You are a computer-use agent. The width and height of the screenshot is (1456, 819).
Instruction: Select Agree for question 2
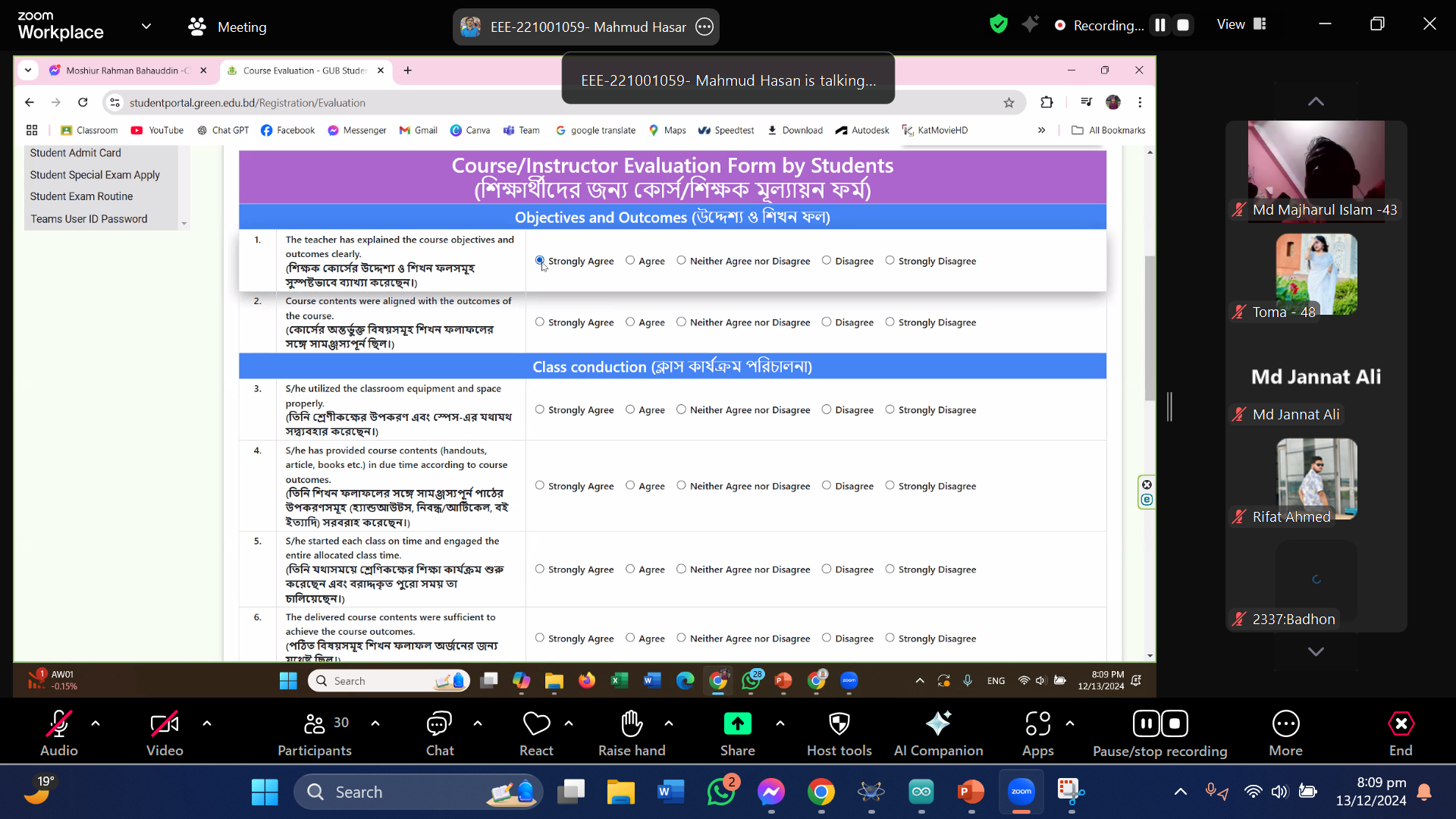click(x=630, y=322)
